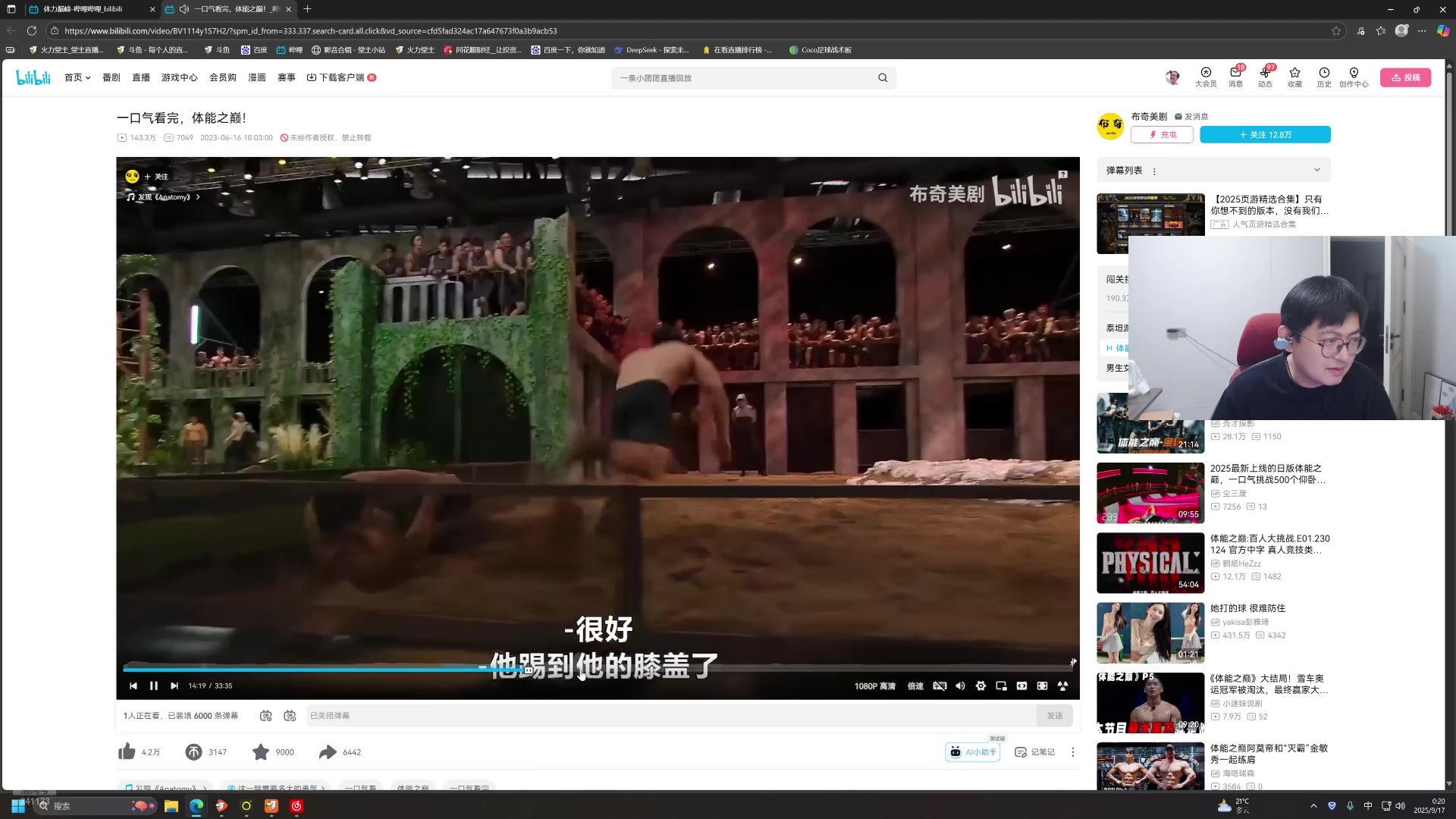Open danmaku display settings icon
Image resolution: width=1456 pixels, height=819 pixels.
290,715
